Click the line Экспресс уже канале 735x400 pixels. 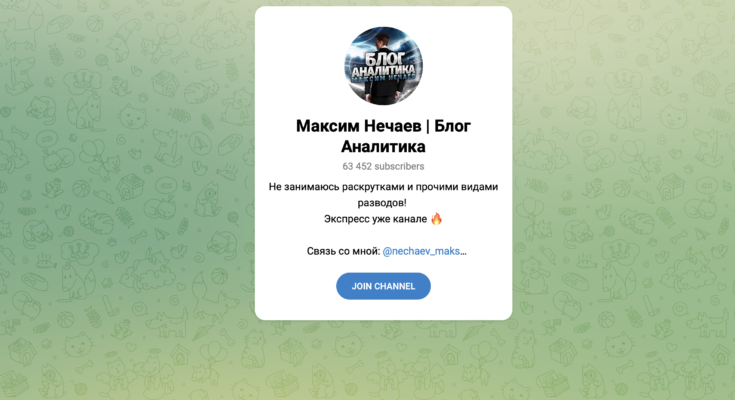pos(375,219)
